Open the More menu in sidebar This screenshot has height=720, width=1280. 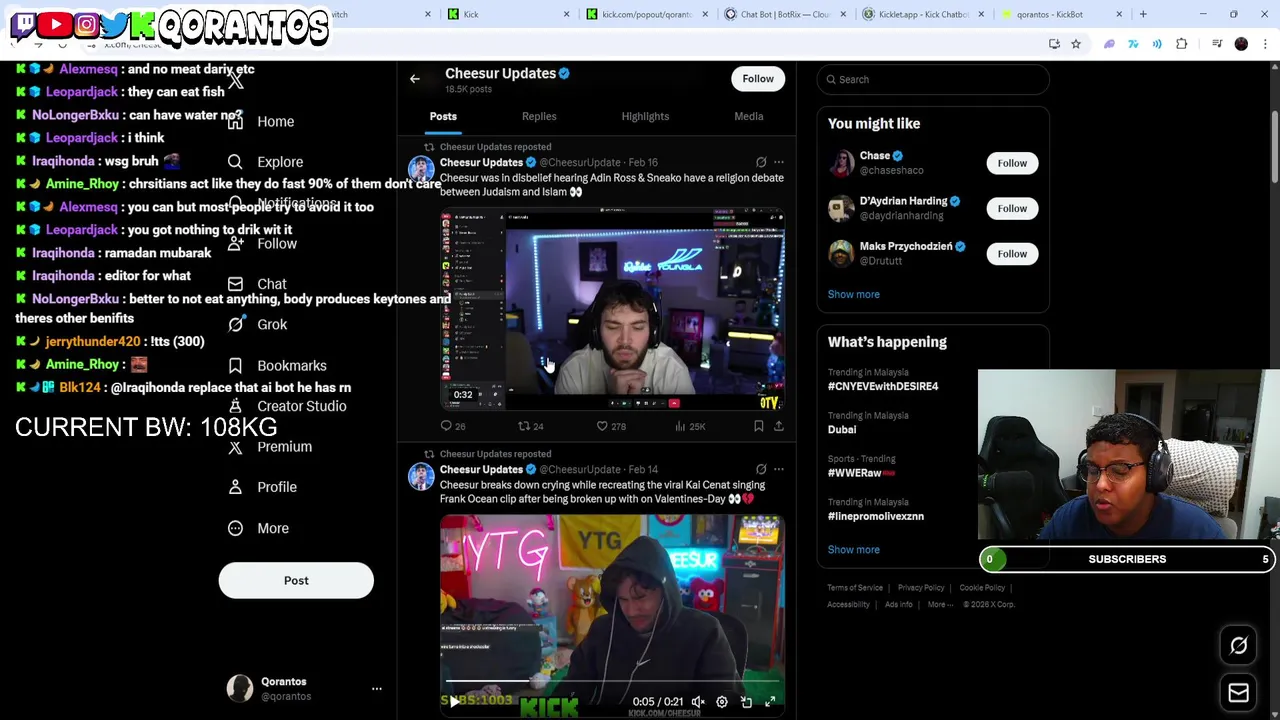(x=258, y=528)
